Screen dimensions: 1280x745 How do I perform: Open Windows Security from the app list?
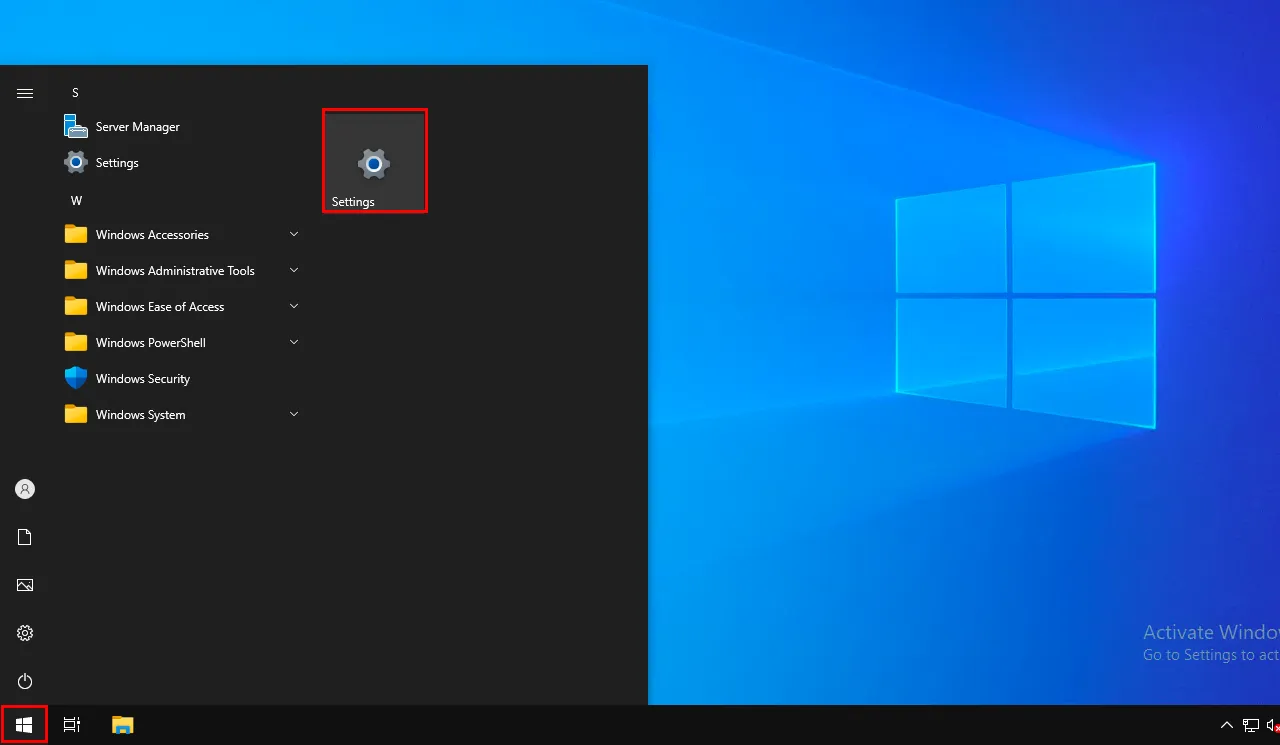point(142,379)
